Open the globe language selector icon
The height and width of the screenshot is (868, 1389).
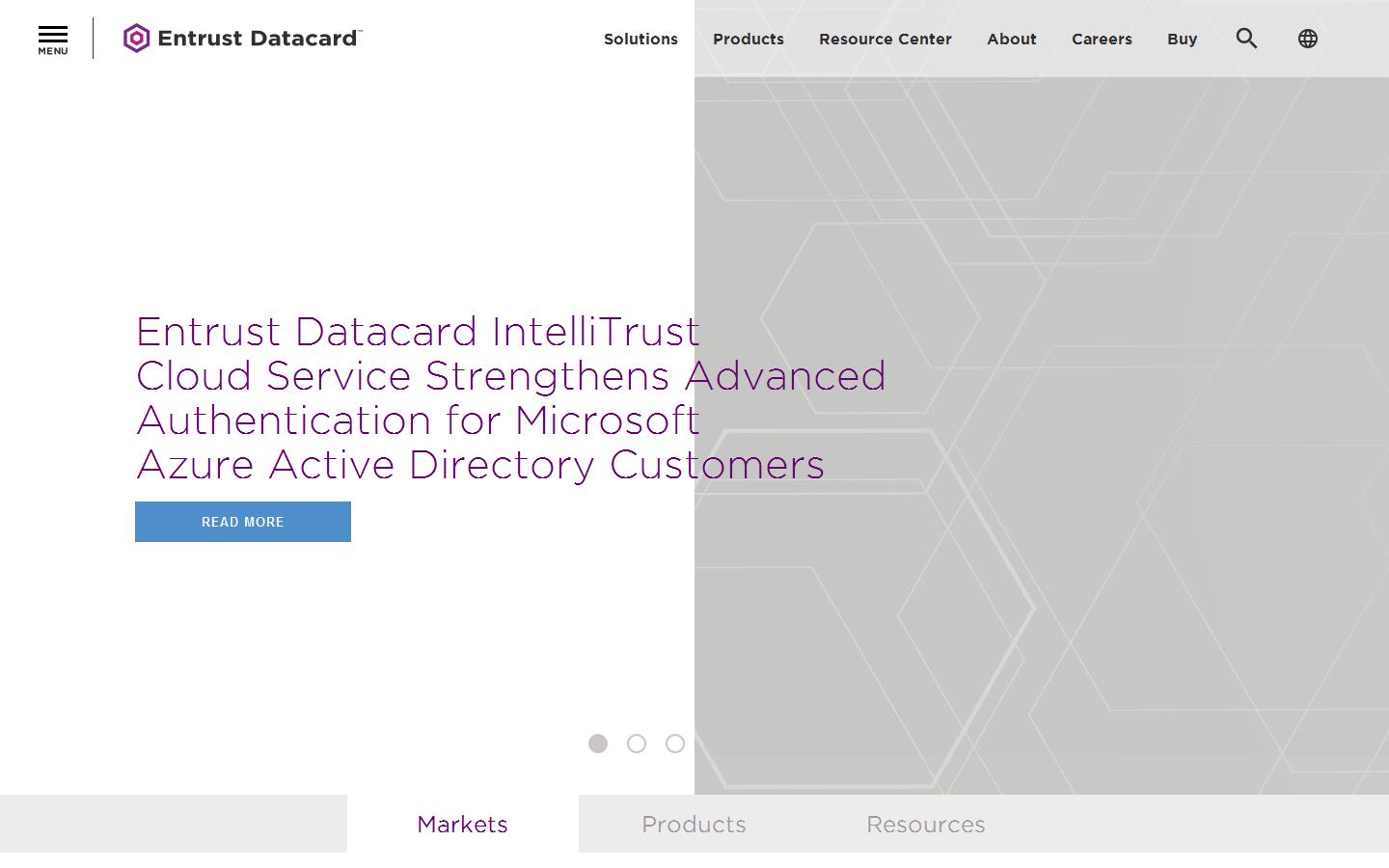click(1307, 39)
